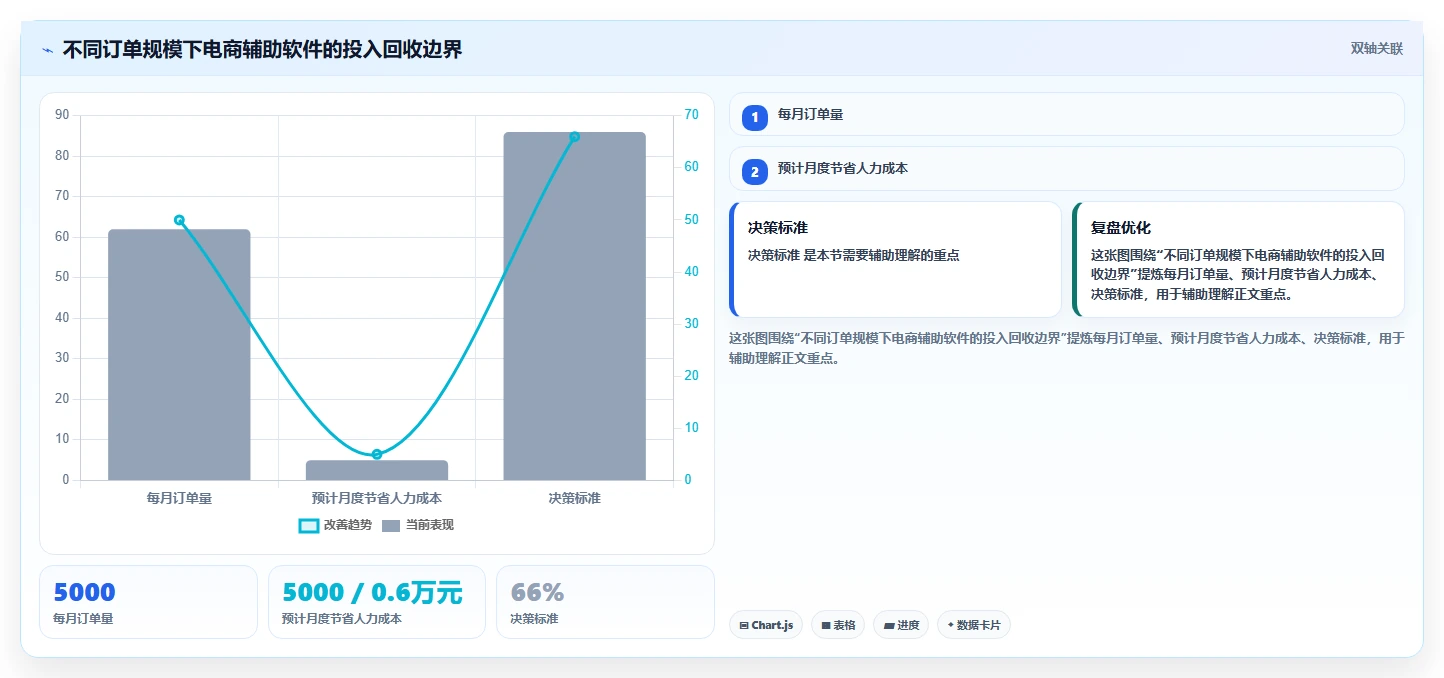The width and height of the screenshot is (1444, 678).
Task: Click the 66% 决策标准 stat card
Action: [605, 602]
